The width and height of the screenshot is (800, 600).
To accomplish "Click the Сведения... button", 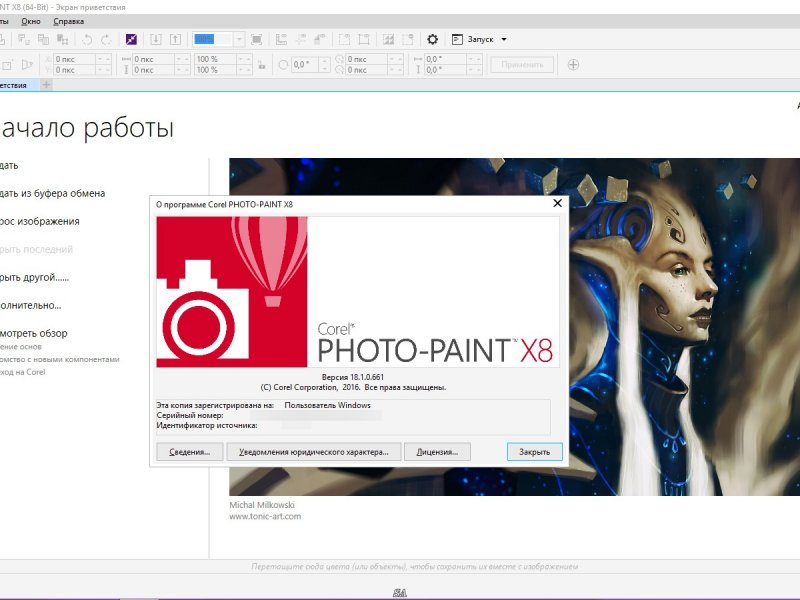I will pos(189,452).
